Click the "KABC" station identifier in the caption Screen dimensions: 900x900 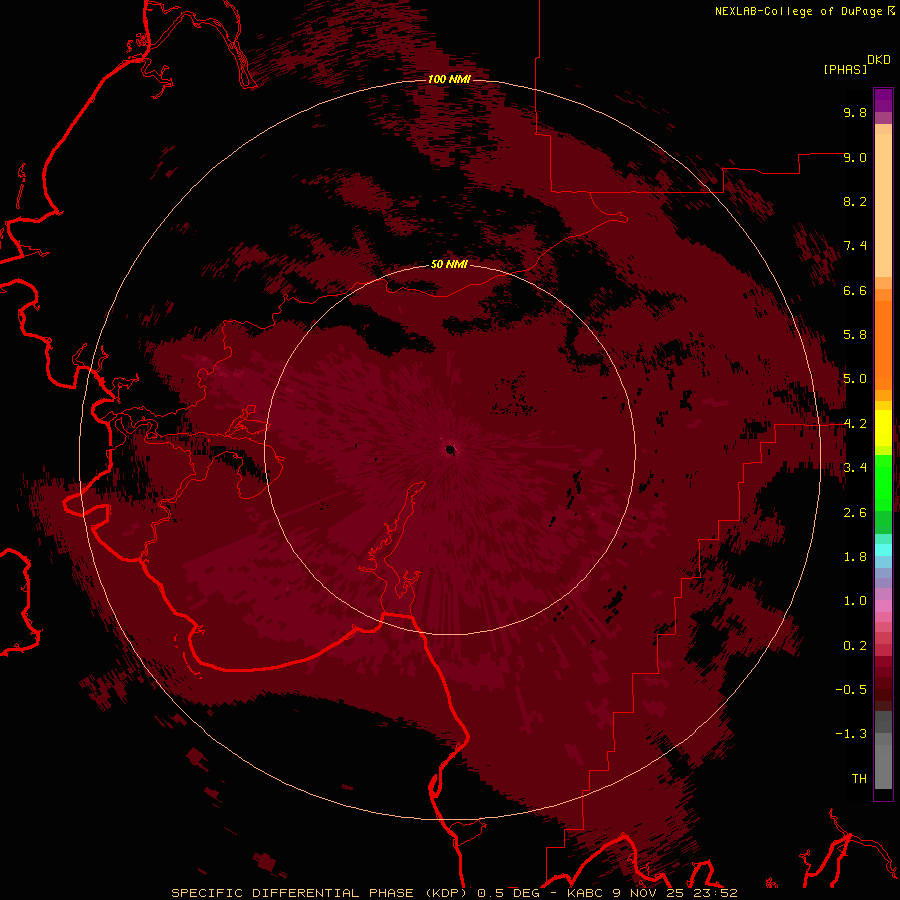586,893
